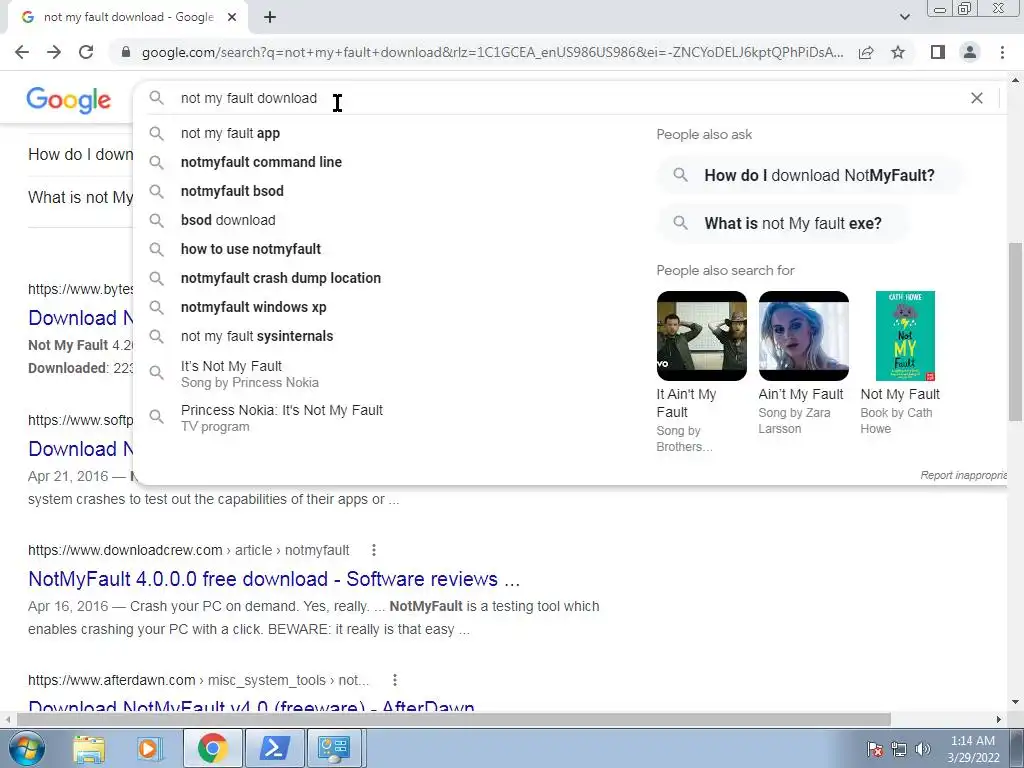Reload the Google search page
The width and height of the screenshot is (1024, 768).
(x=86, y=52)
